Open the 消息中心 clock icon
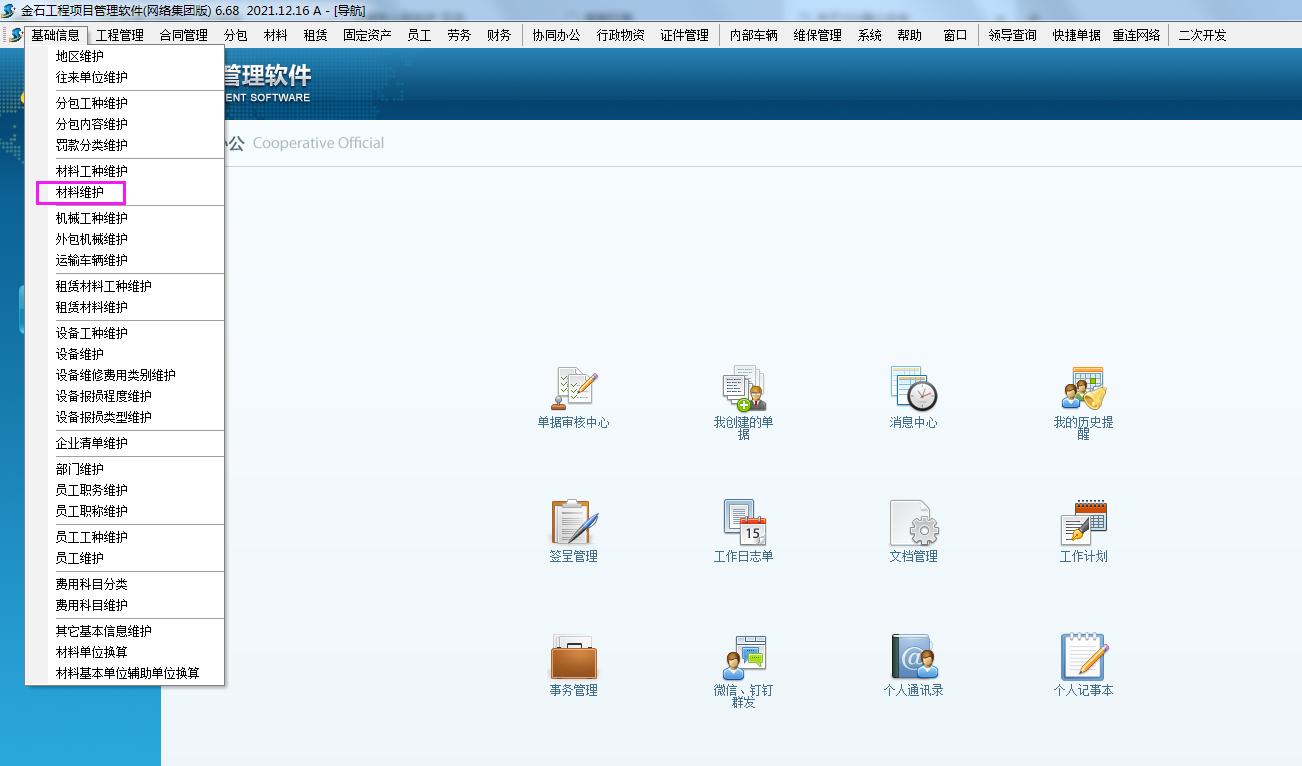The image size is (1302, 766). 913,389
